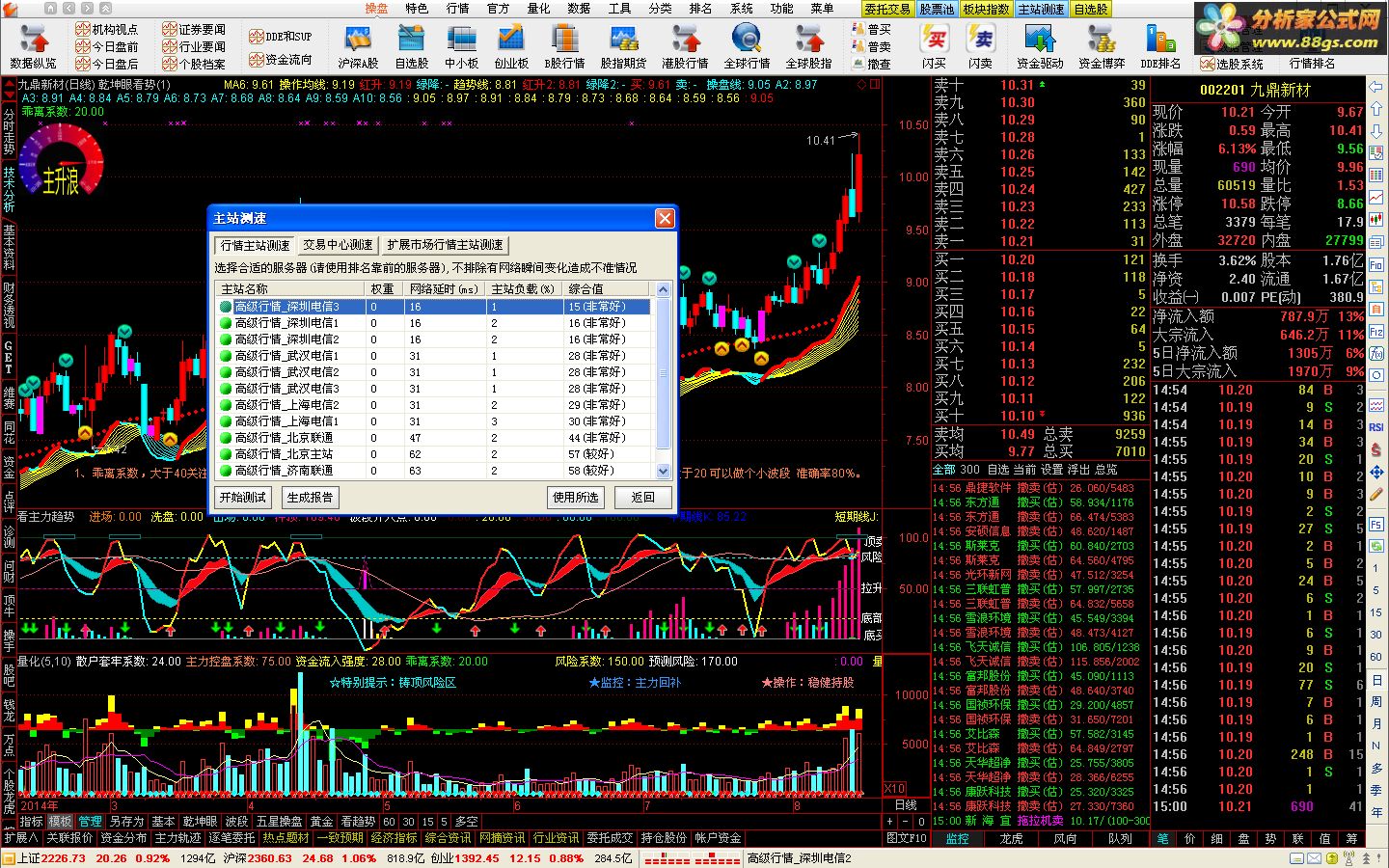The width and height of the screenshot is (1389, 868).
Task: Select the 五星操盘 indicator tab
Action: (279, 822)
